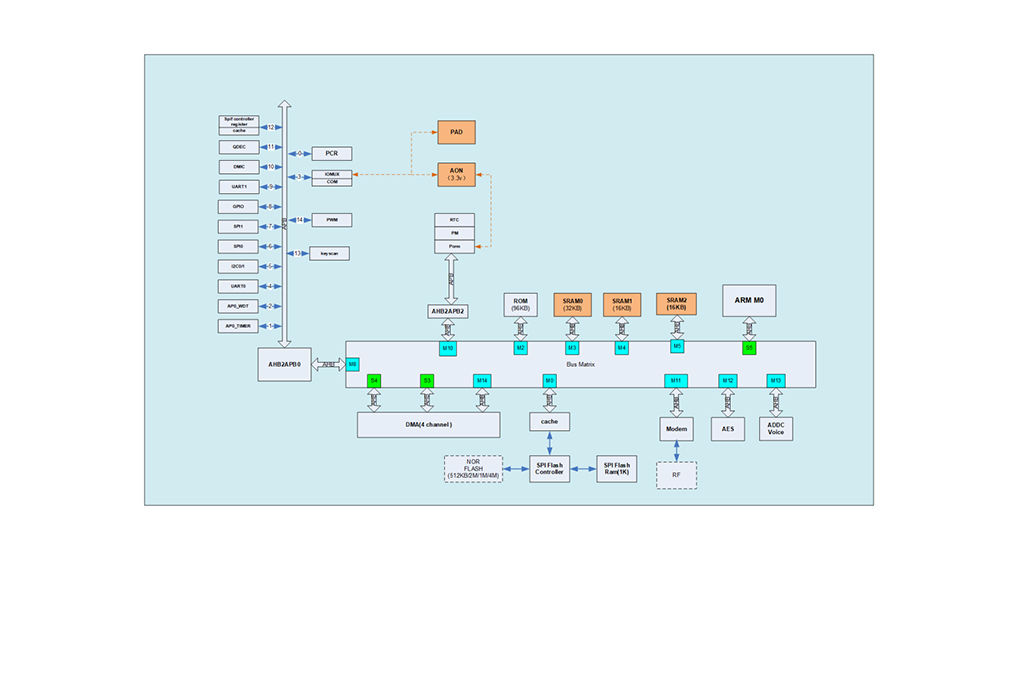The width and height of the screenshot is (1020, 680).
Task: Click the cyan M0 port above cache
Action: (x=550, y=381)
